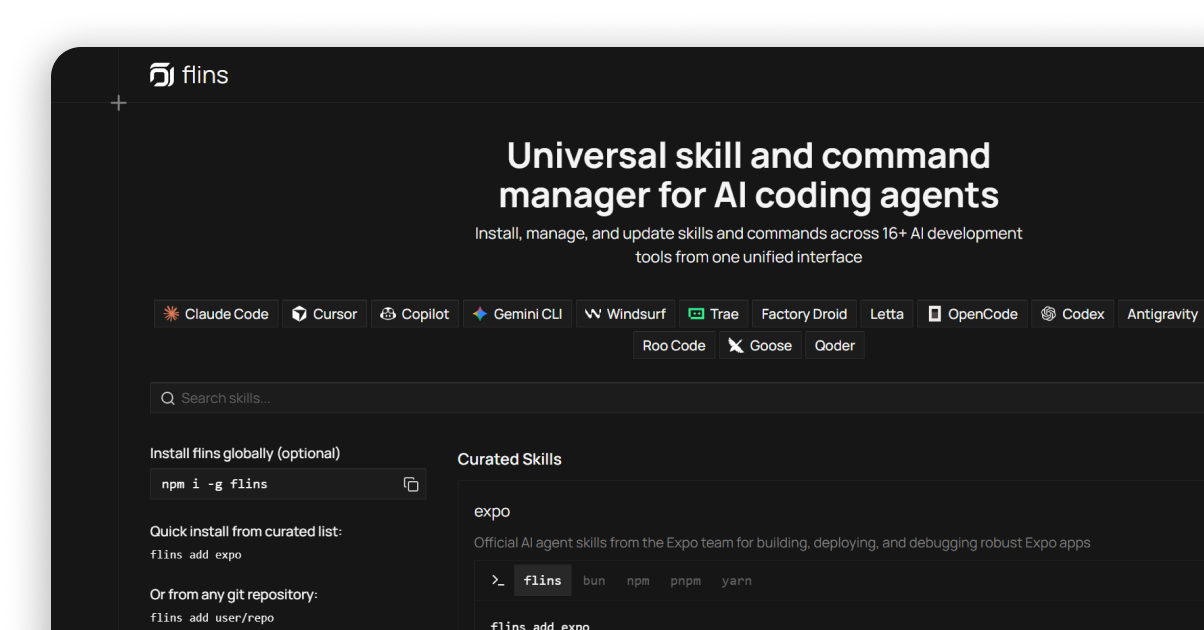Click the Copilot icon
The height and width of the screenshot is (630, 1204).
(388, 314)
